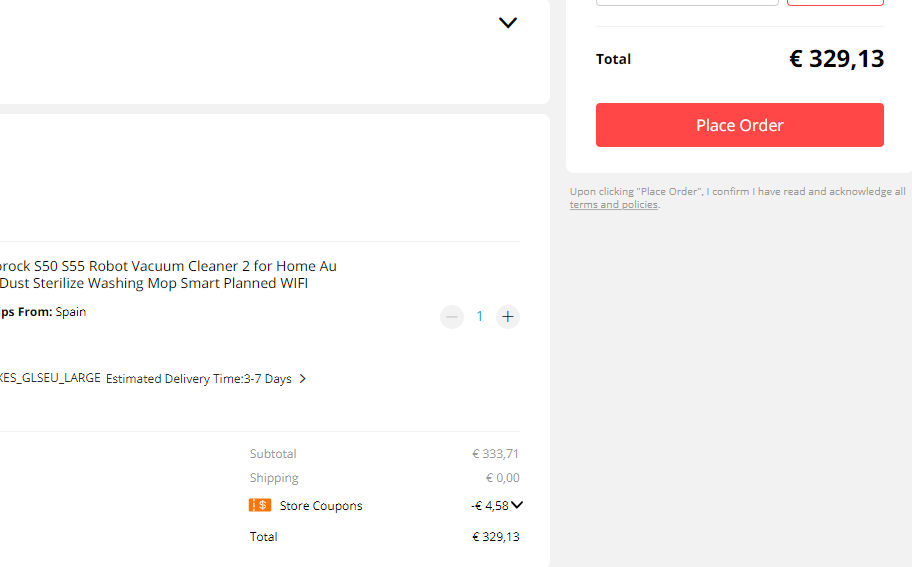Open delivery options arrow after Estimated Delivery Time
The height and width of the screenshot is (567, 912).
[x=303, y=379]
